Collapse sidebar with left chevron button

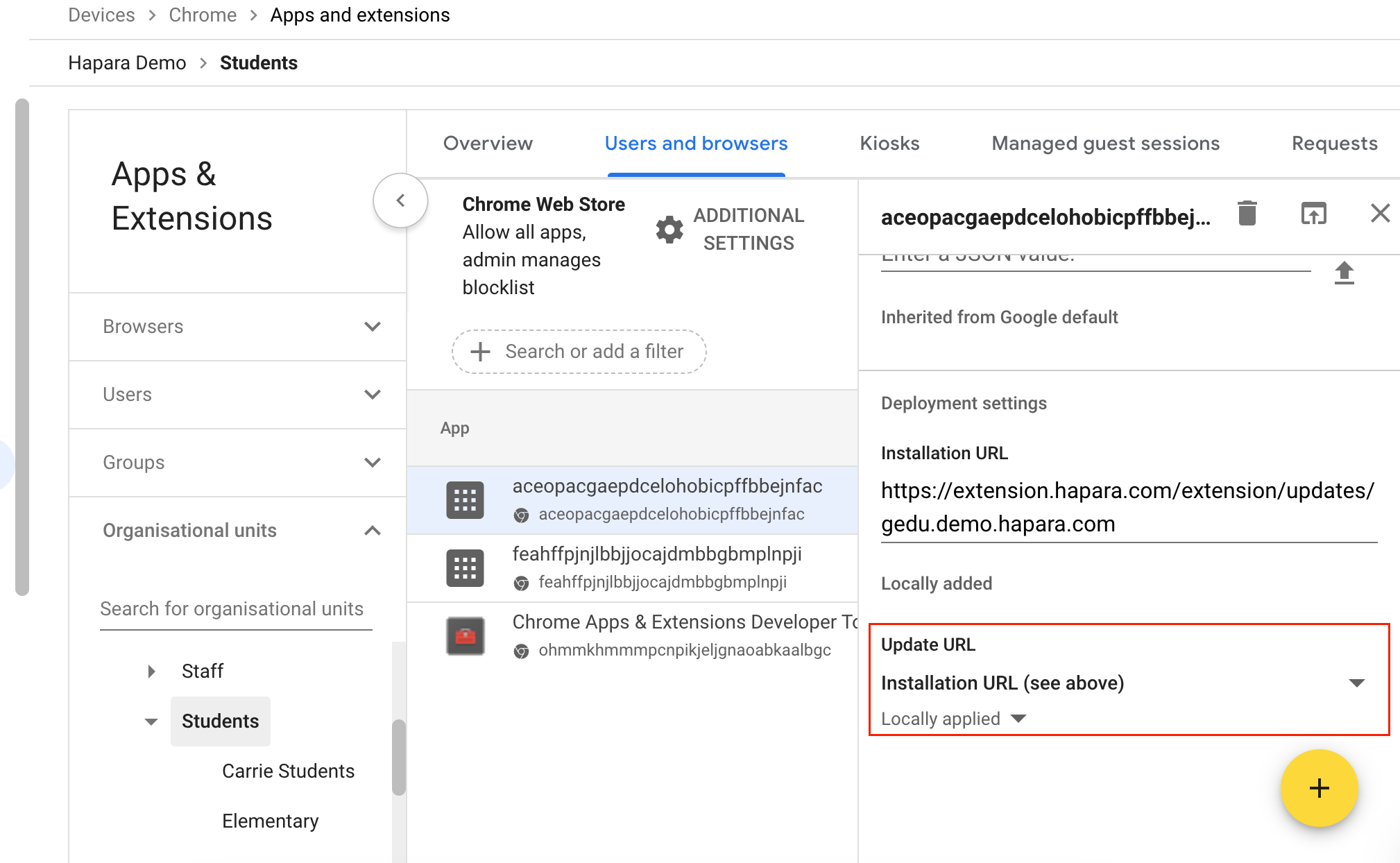(x=400, y=200)
